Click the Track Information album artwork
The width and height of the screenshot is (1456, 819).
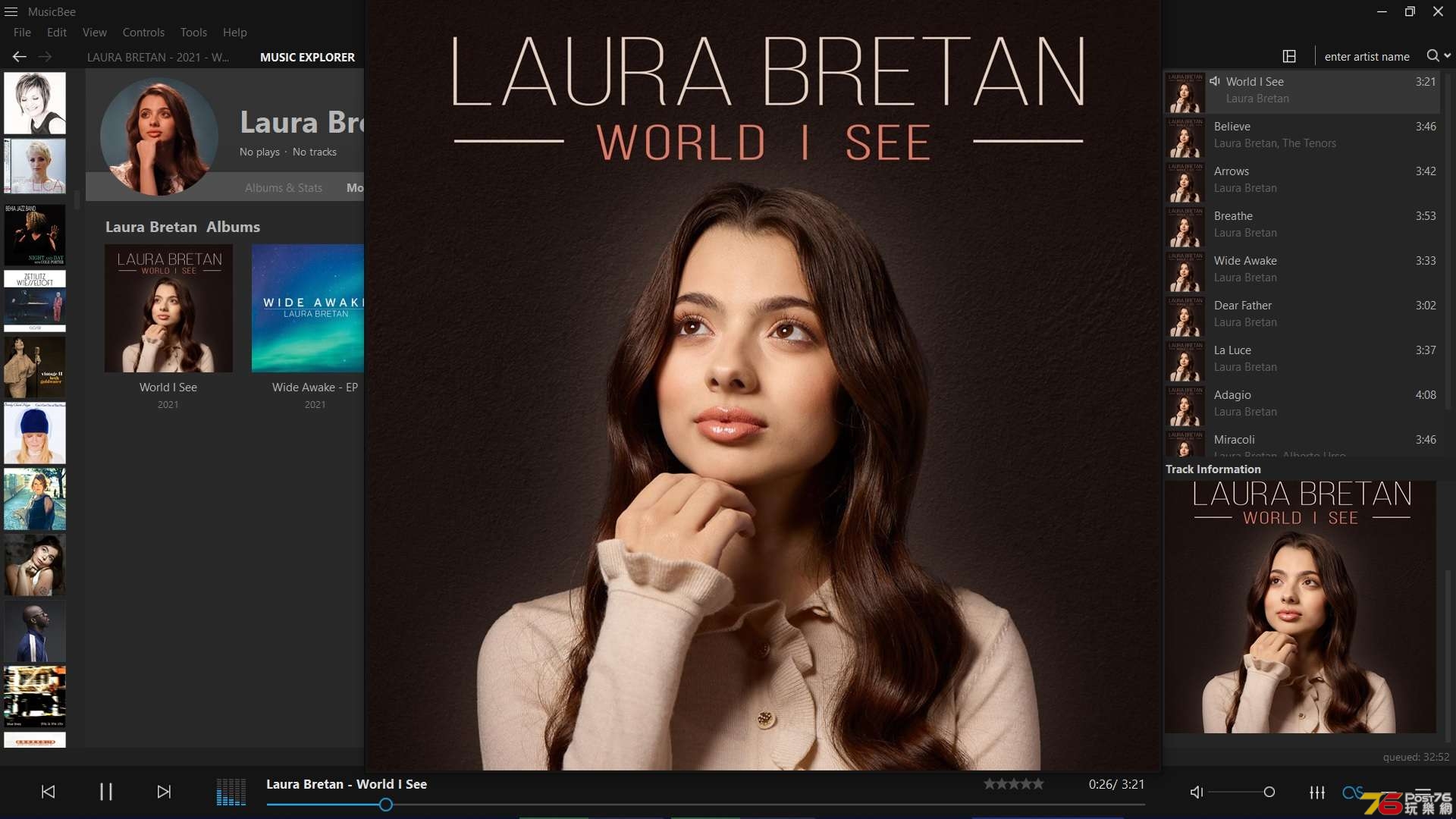point(1301,607)
